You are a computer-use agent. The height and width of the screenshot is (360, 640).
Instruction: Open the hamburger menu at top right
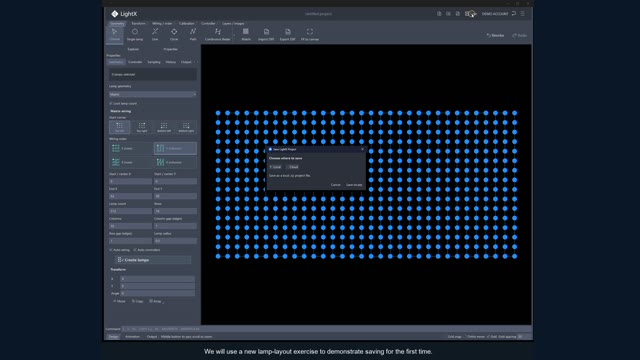[522, 13]
